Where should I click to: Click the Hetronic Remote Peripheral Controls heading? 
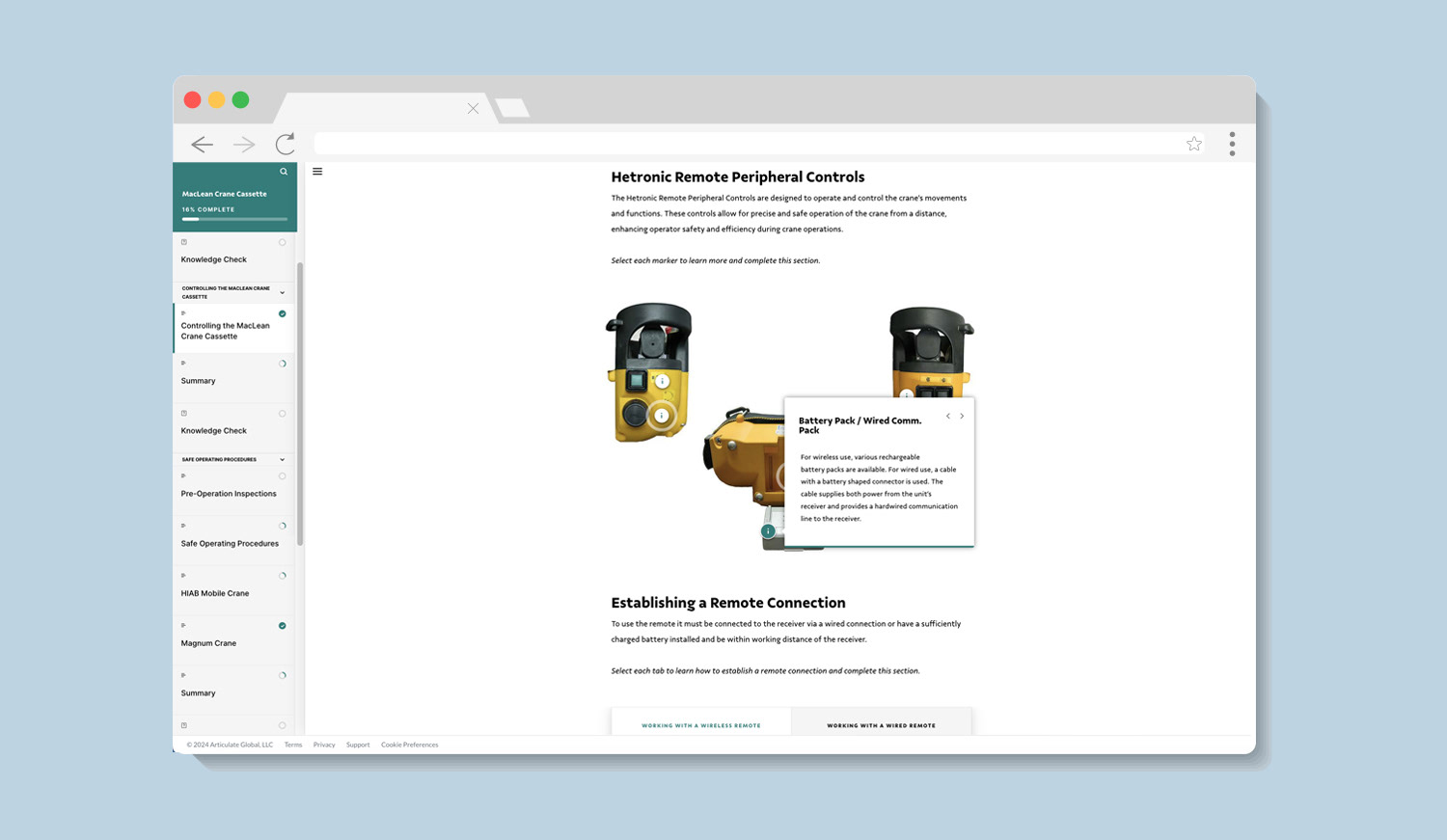(x=738, y=177)
